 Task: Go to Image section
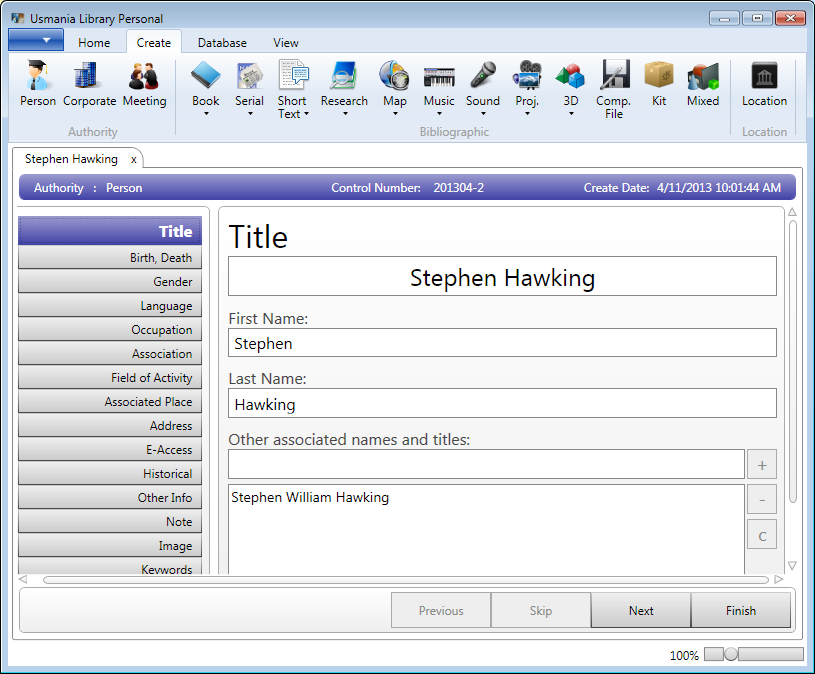point(110,545)
